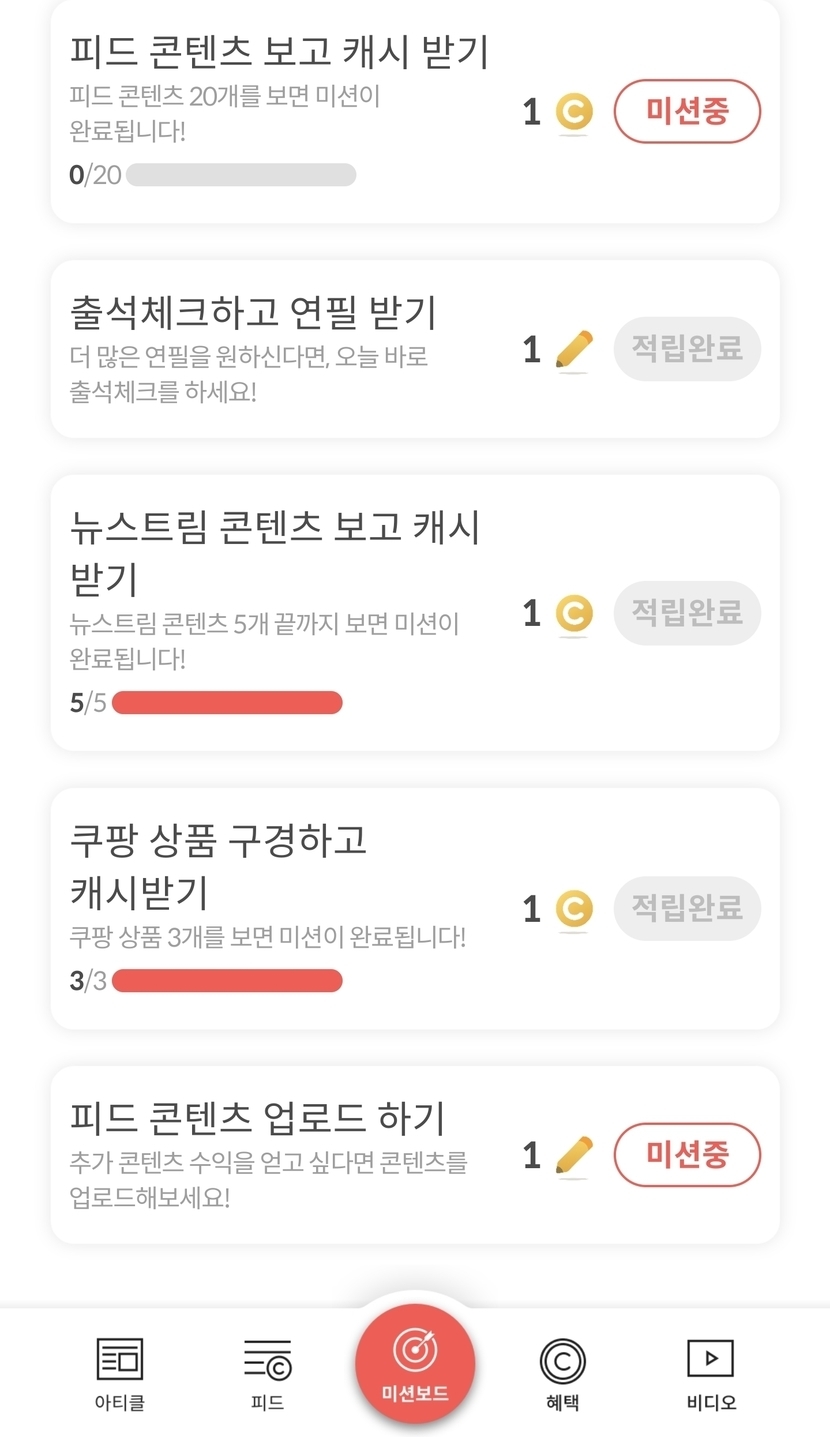Tap the pencil icon in 출석체크 mission
Screen dimensions: 830x1437
click(x=574, y=350)
